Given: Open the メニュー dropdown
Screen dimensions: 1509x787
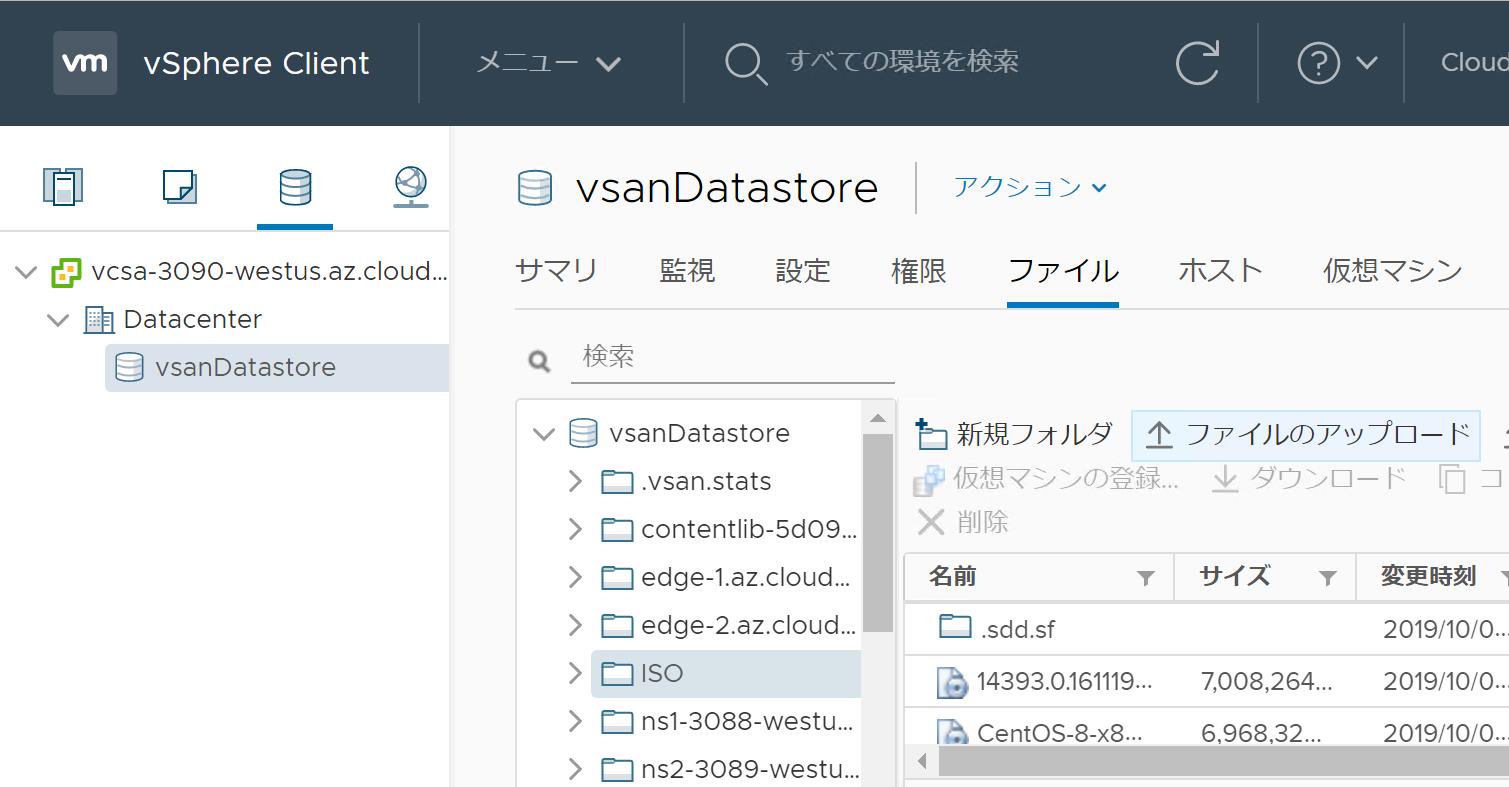Looking at the screenshot, I should click(548, 63).
